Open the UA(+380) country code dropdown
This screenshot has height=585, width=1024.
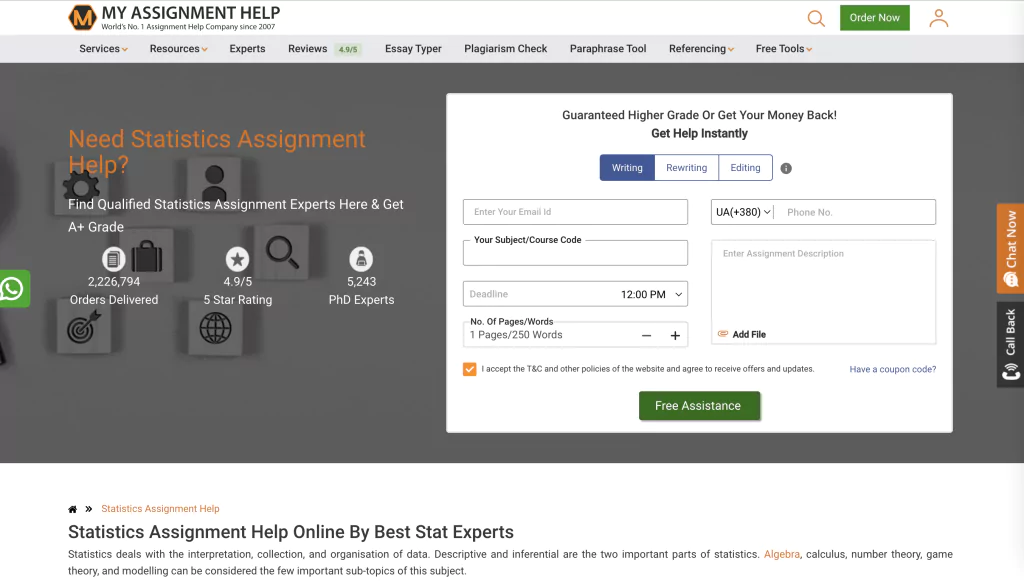click(x=743, y=212)
